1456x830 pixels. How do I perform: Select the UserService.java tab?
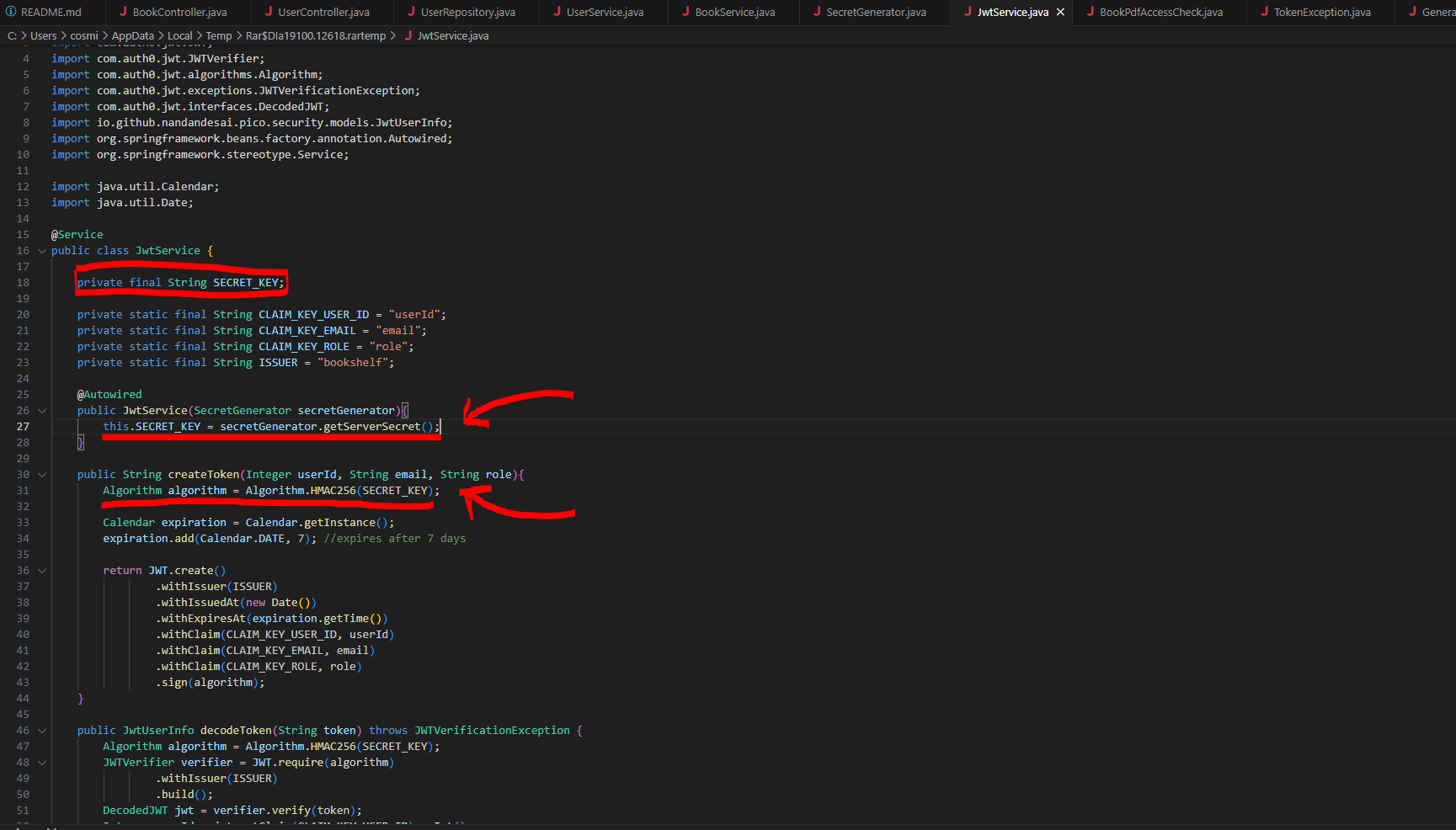click(x=604, y=12)
